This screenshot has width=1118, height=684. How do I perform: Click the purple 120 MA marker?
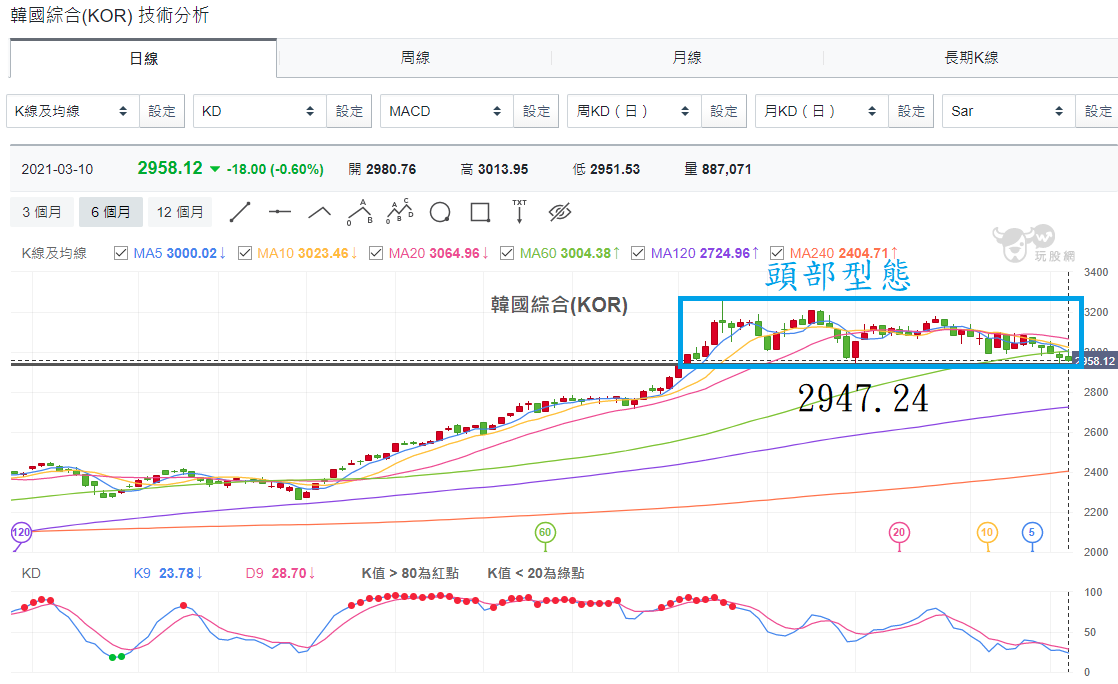pos(21,532)
